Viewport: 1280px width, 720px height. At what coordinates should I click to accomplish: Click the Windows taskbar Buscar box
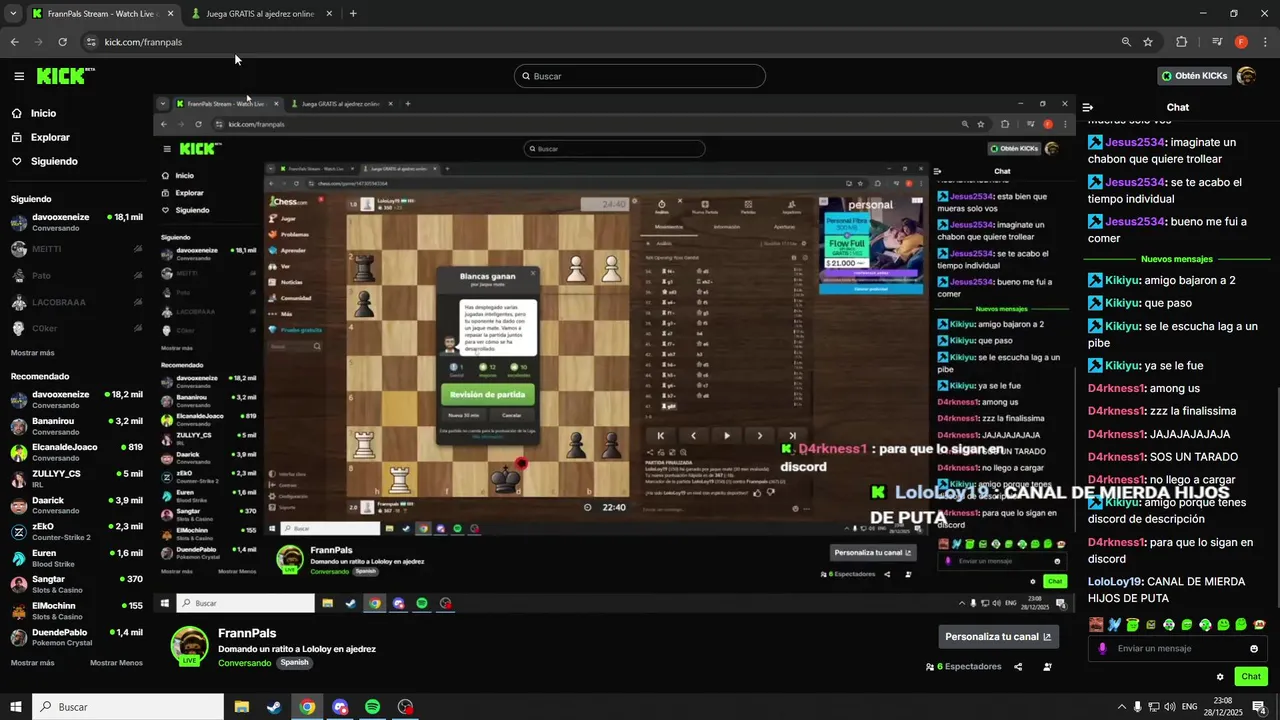(x=128, y=707)
